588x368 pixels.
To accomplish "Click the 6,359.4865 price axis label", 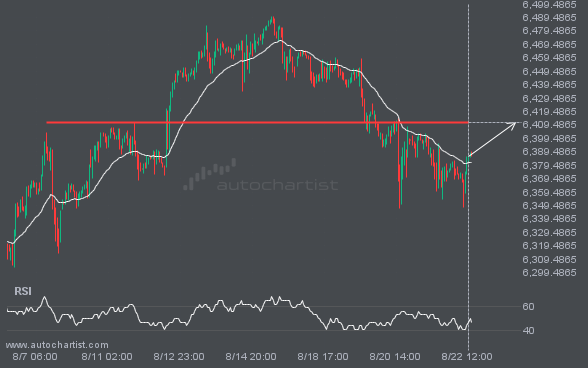I will point(549,193).
